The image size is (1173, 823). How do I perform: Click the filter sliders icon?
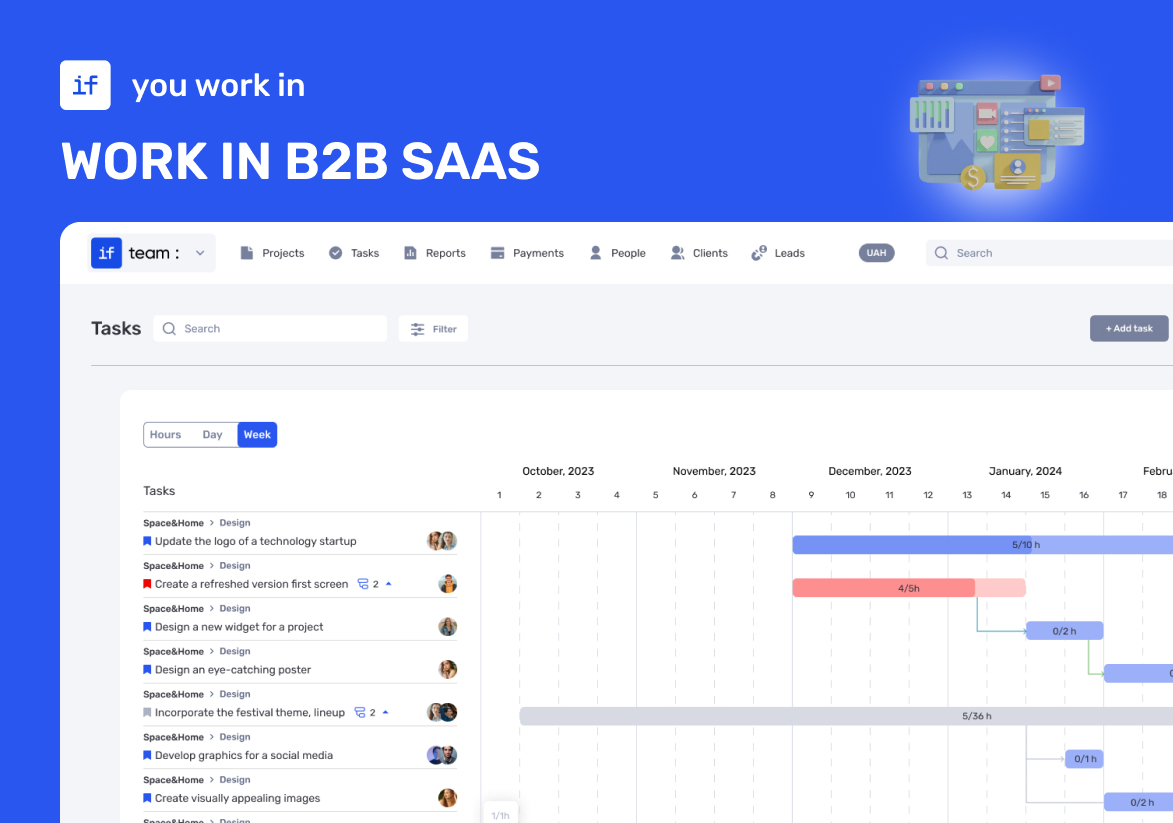[417, 328]
